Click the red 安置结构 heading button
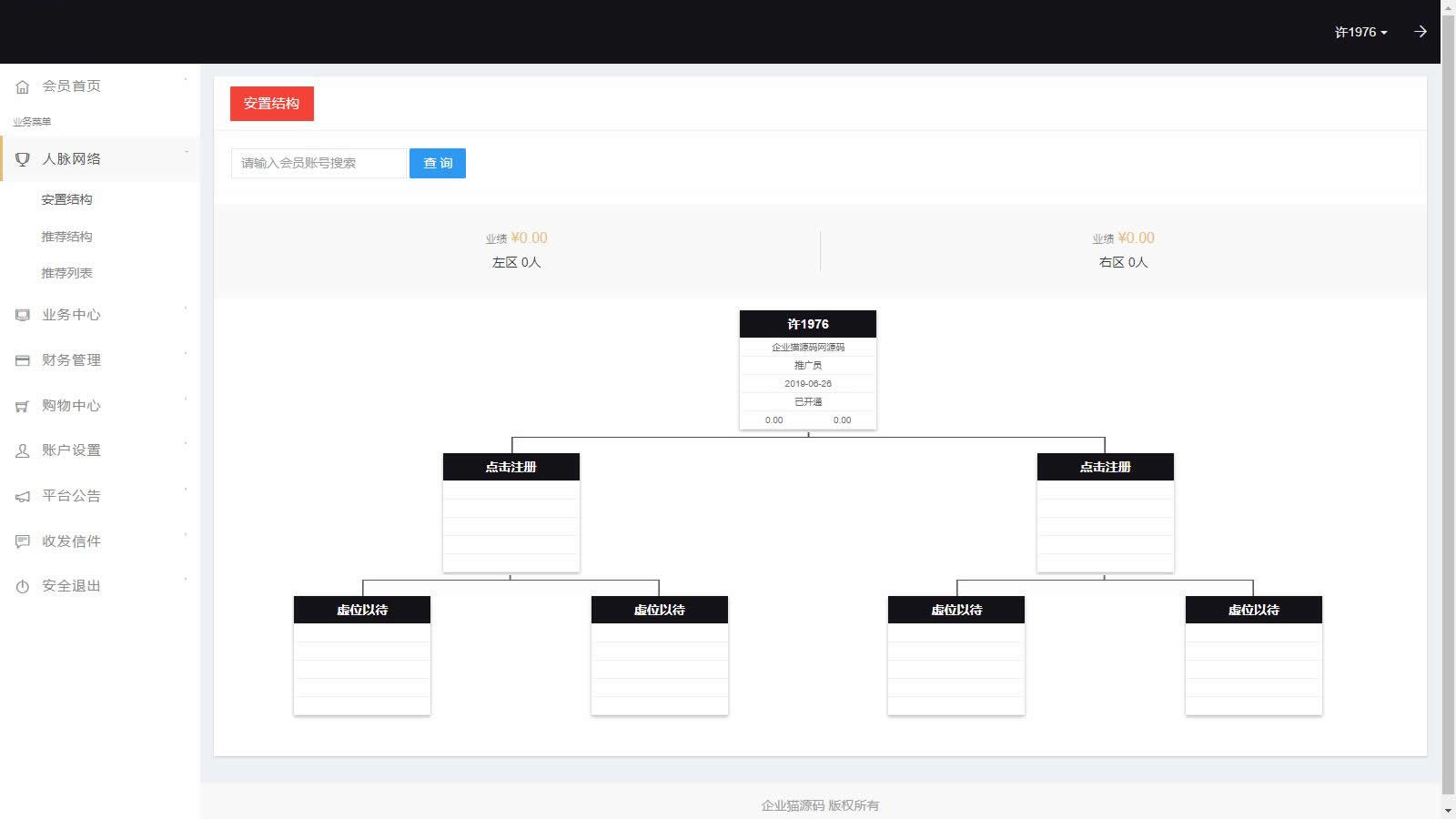 tap(271, 104)
